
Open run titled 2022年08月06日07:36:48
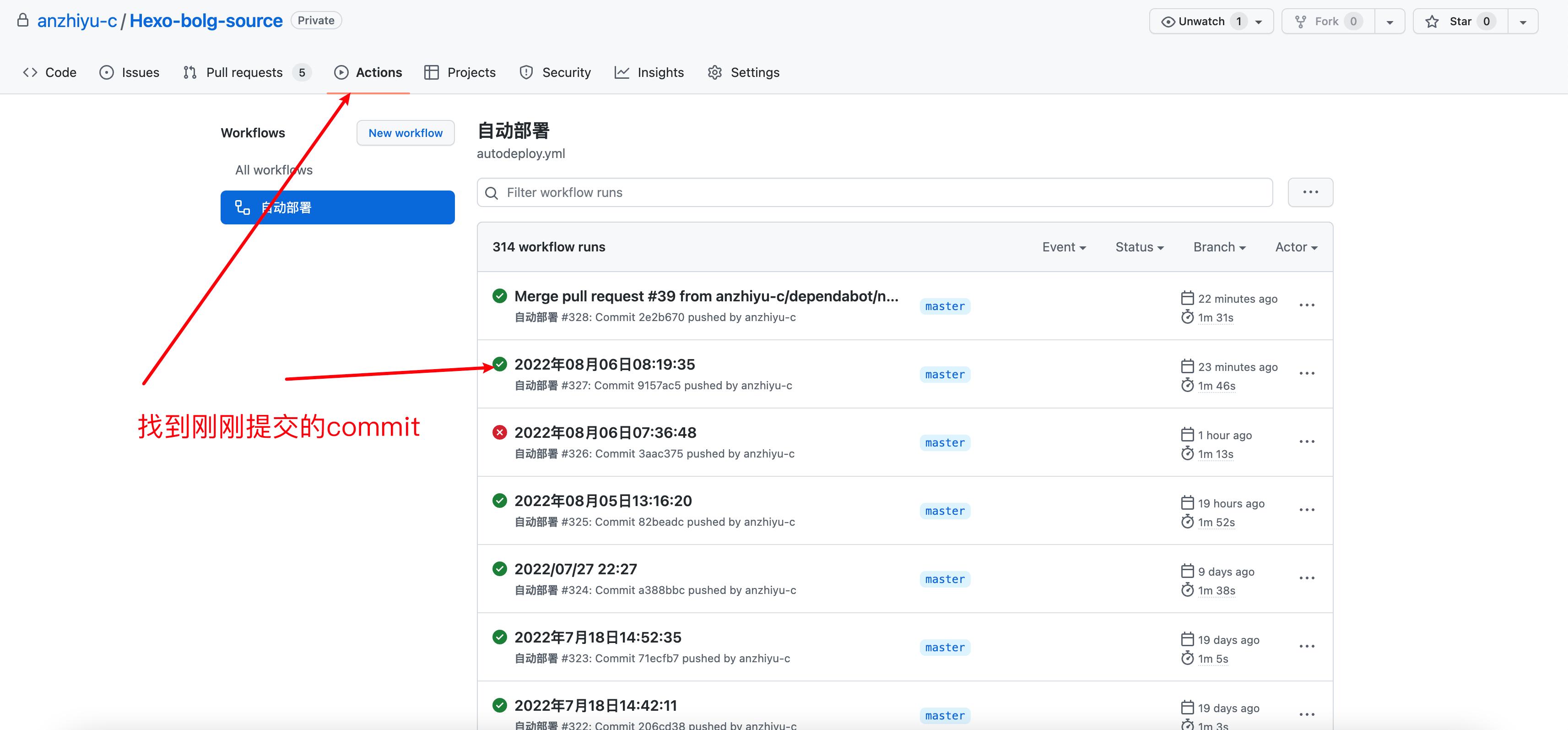(605, 433)
